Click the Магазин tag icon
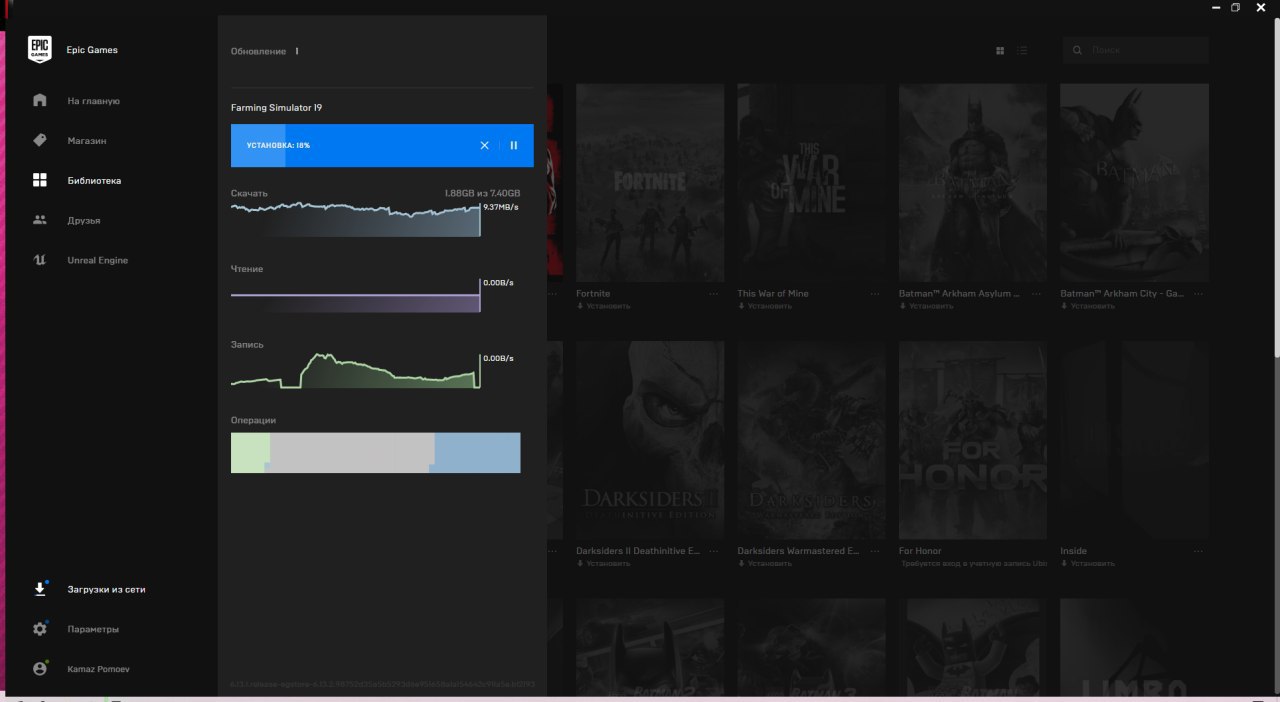The image size is (1280, 702). tap(40, 141)
